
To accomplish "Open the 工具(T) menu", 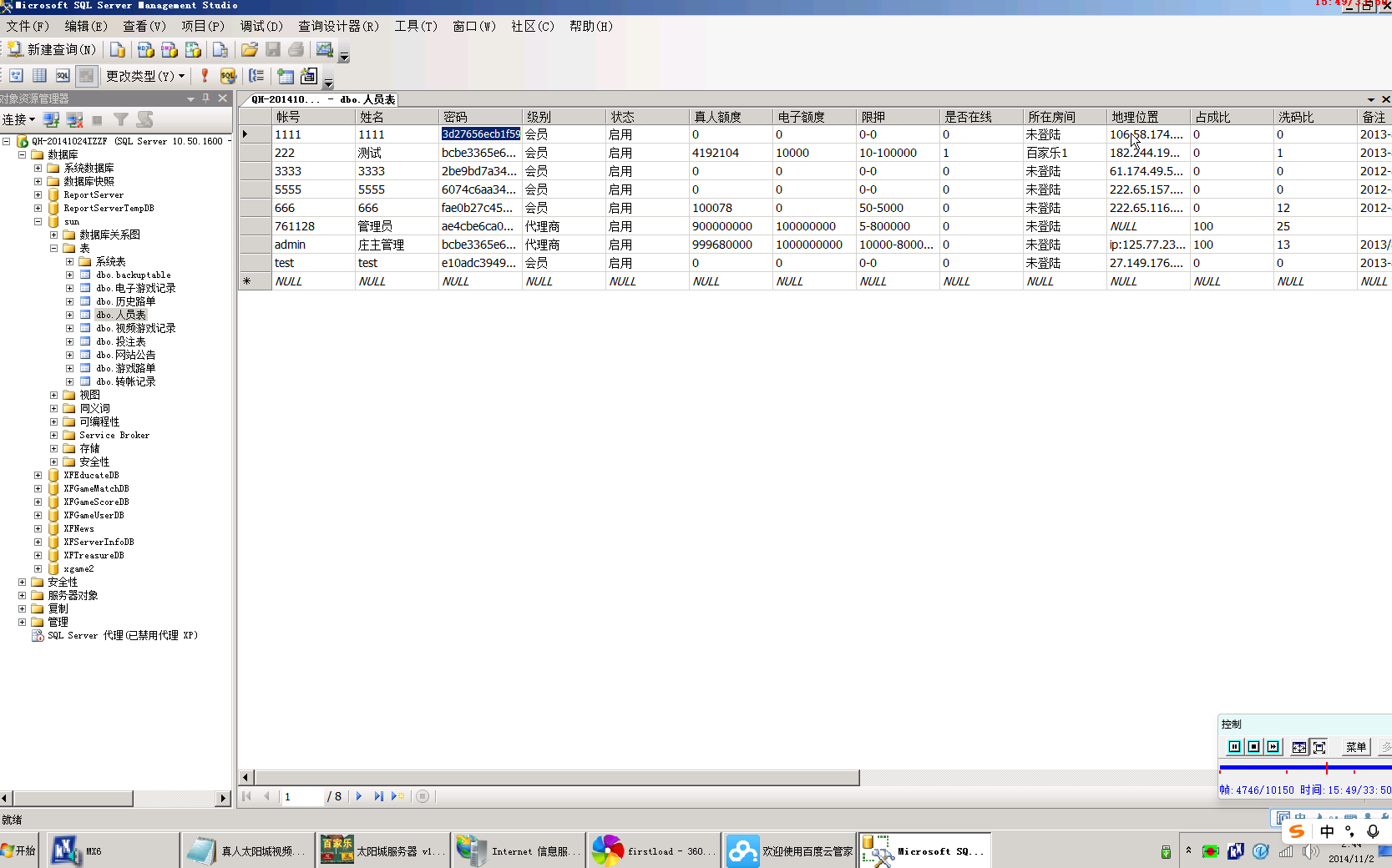I will click(415, 26).
